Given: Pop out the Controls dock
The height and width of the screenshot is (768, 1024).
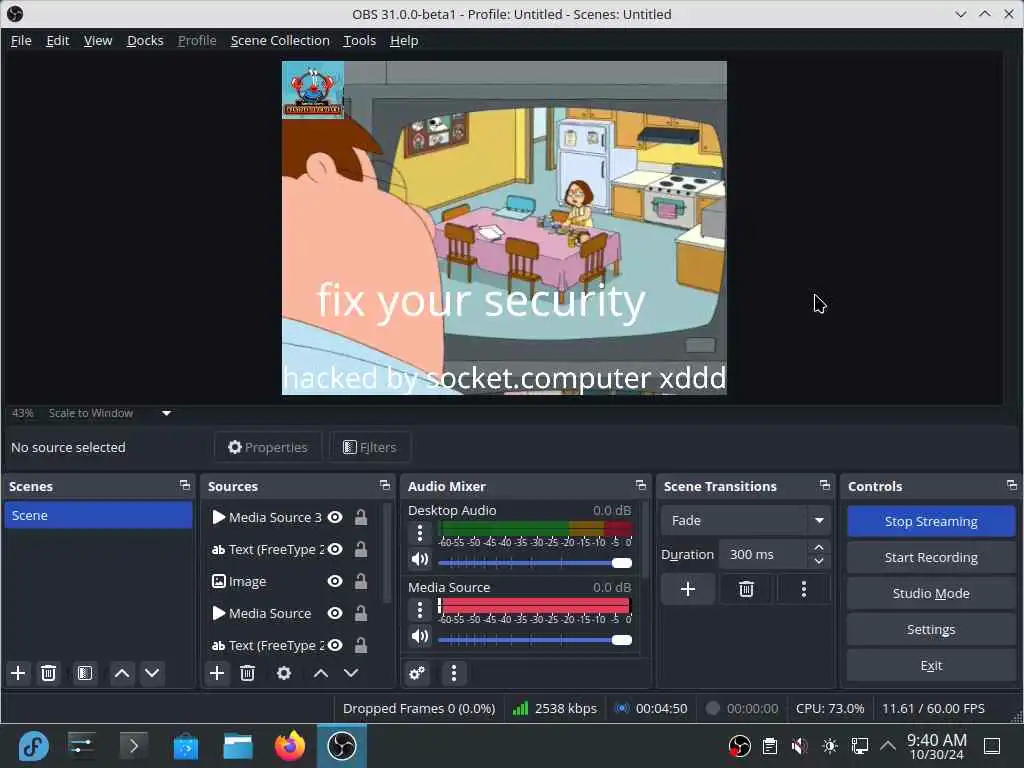Looking at the screenshot, I should coord(1012,485).
